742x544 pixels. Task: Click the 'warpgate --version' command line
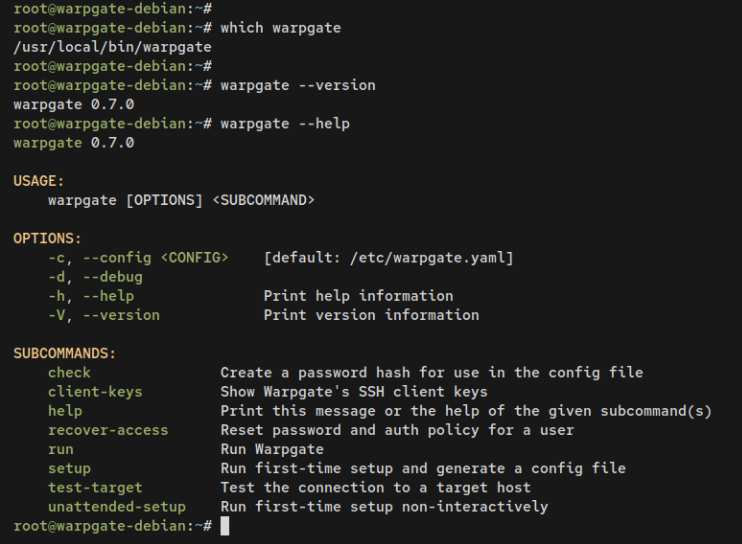pyautogui.click(x=297, y=85)
